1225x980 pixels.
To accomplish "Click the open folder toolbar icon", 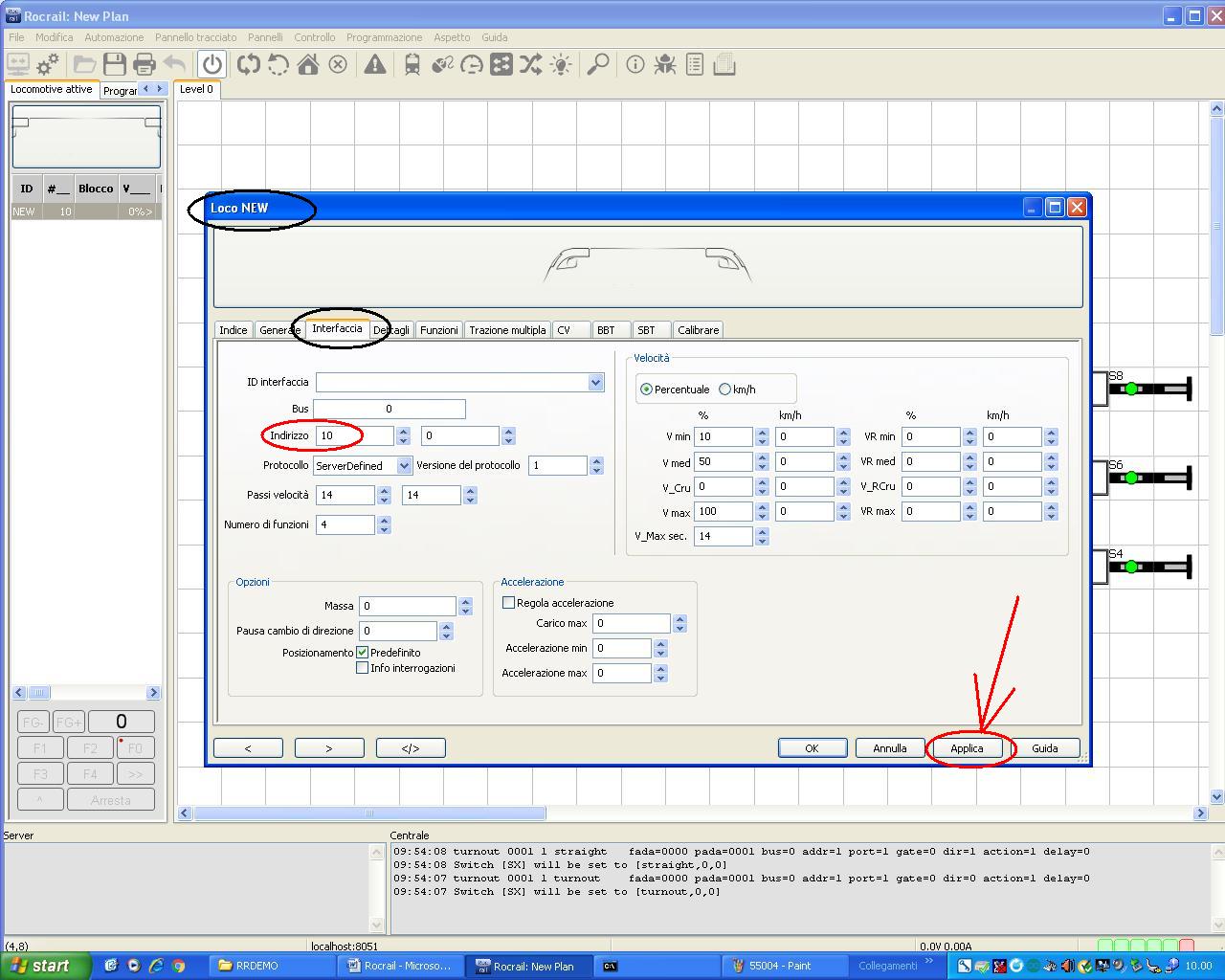I will [x=84, y=64].
